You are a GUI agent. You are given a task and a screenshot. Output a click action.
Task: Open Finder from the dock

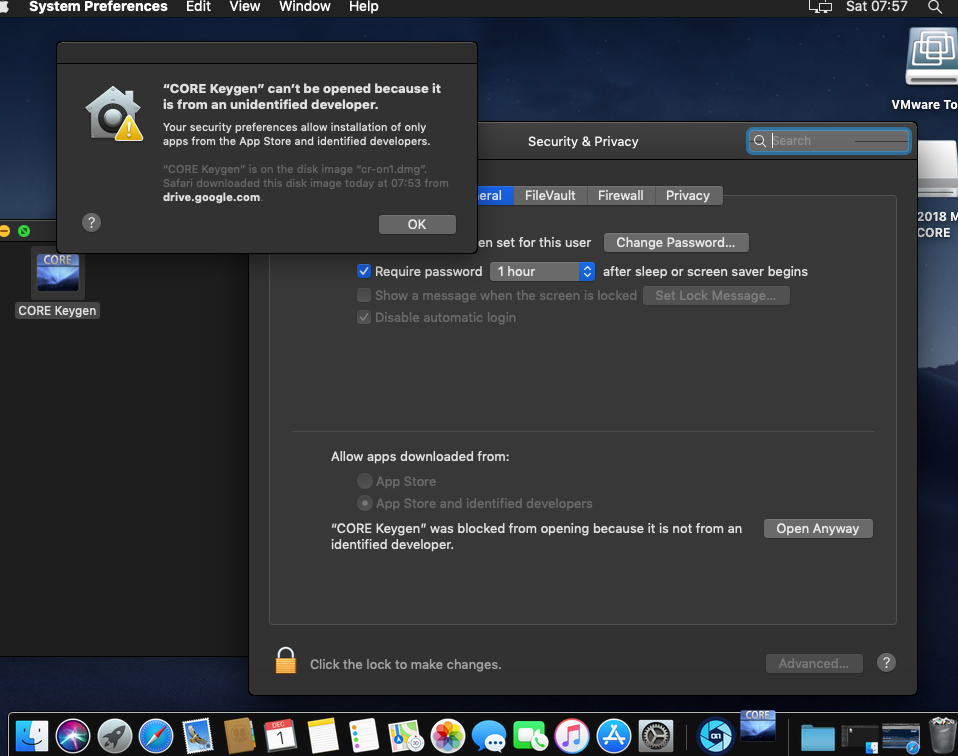pos(32,735)
